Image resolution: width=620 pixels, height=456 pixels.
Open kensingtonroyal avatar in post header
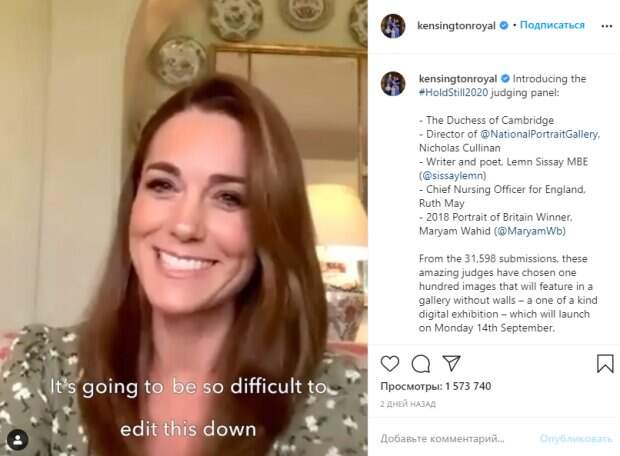393,26
